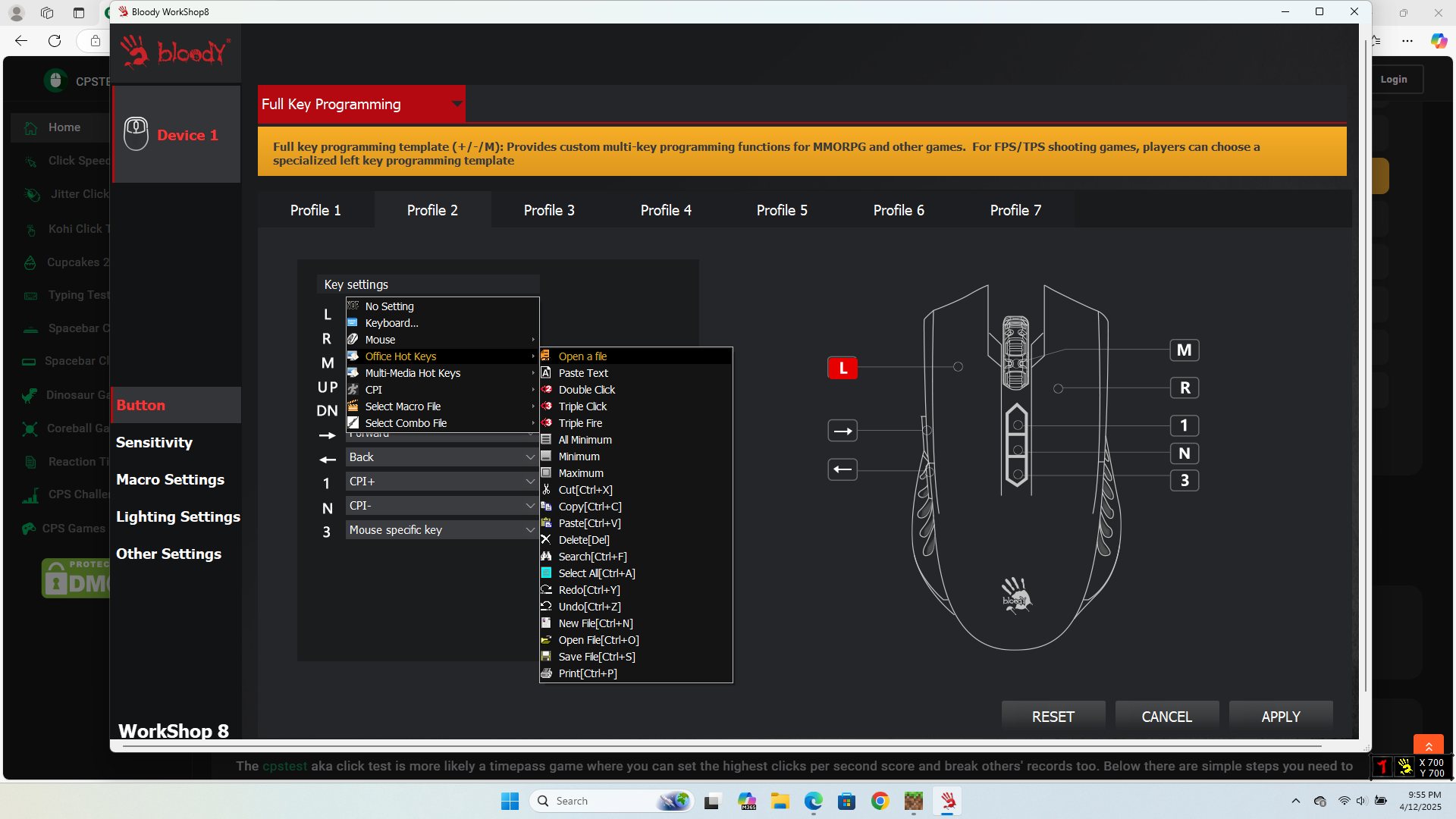
Task: Click the red scroll-to-top arrow button
Action: click(x=1429, y=746)
